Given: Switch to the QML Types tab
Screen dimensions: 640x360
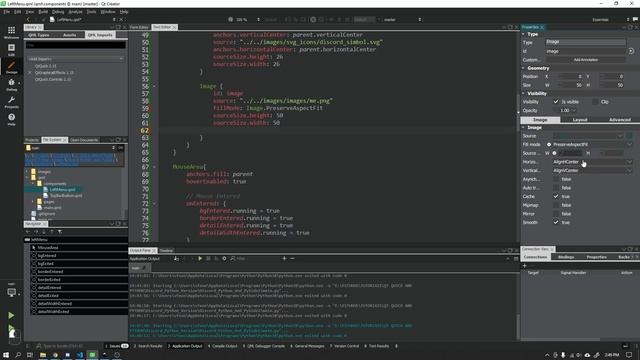Looking at the screenshot, I should tap(39, 35).
